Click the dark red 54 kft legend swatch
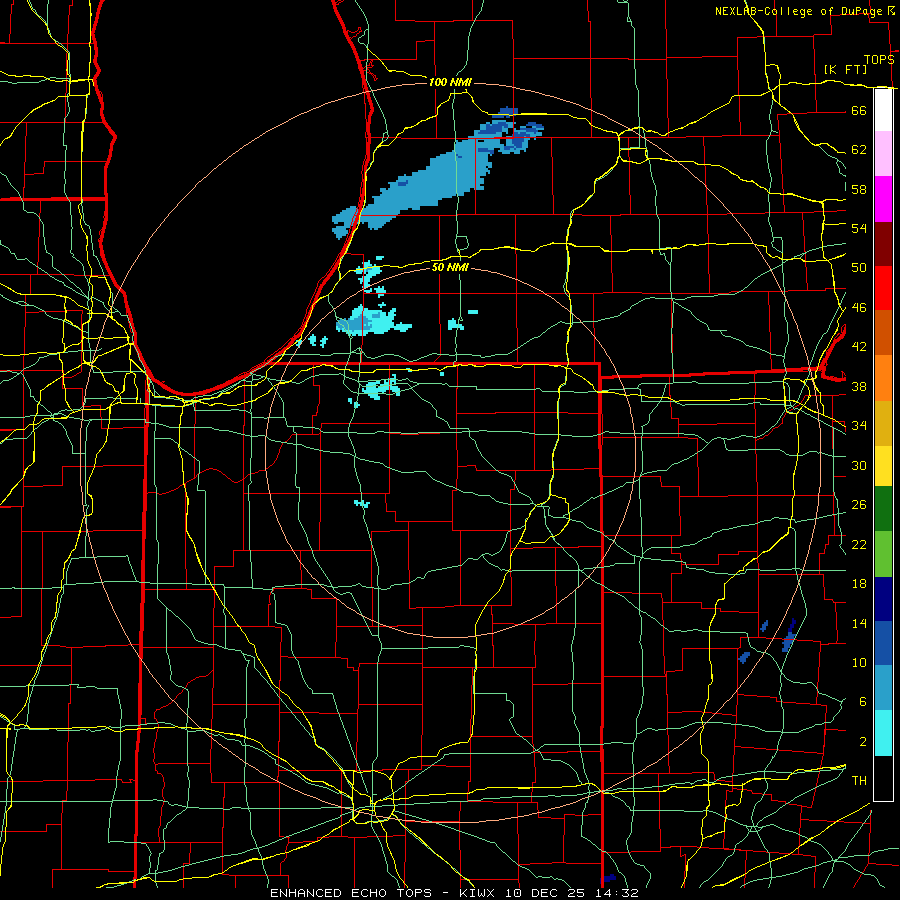900x900 pixels. click(883, 244)
